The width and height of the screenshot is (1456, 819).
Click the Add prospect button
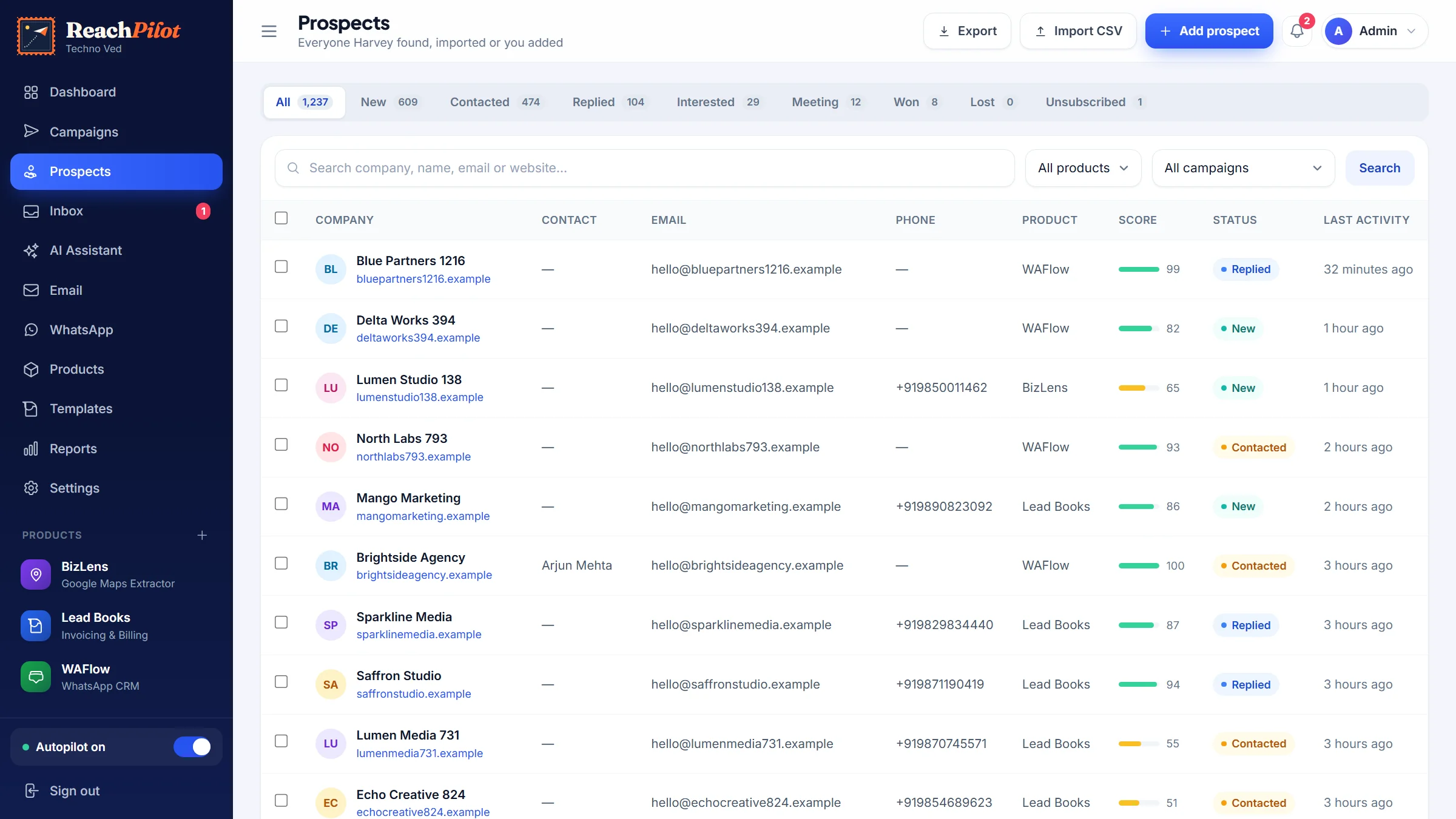click(x=1209, y=31)
